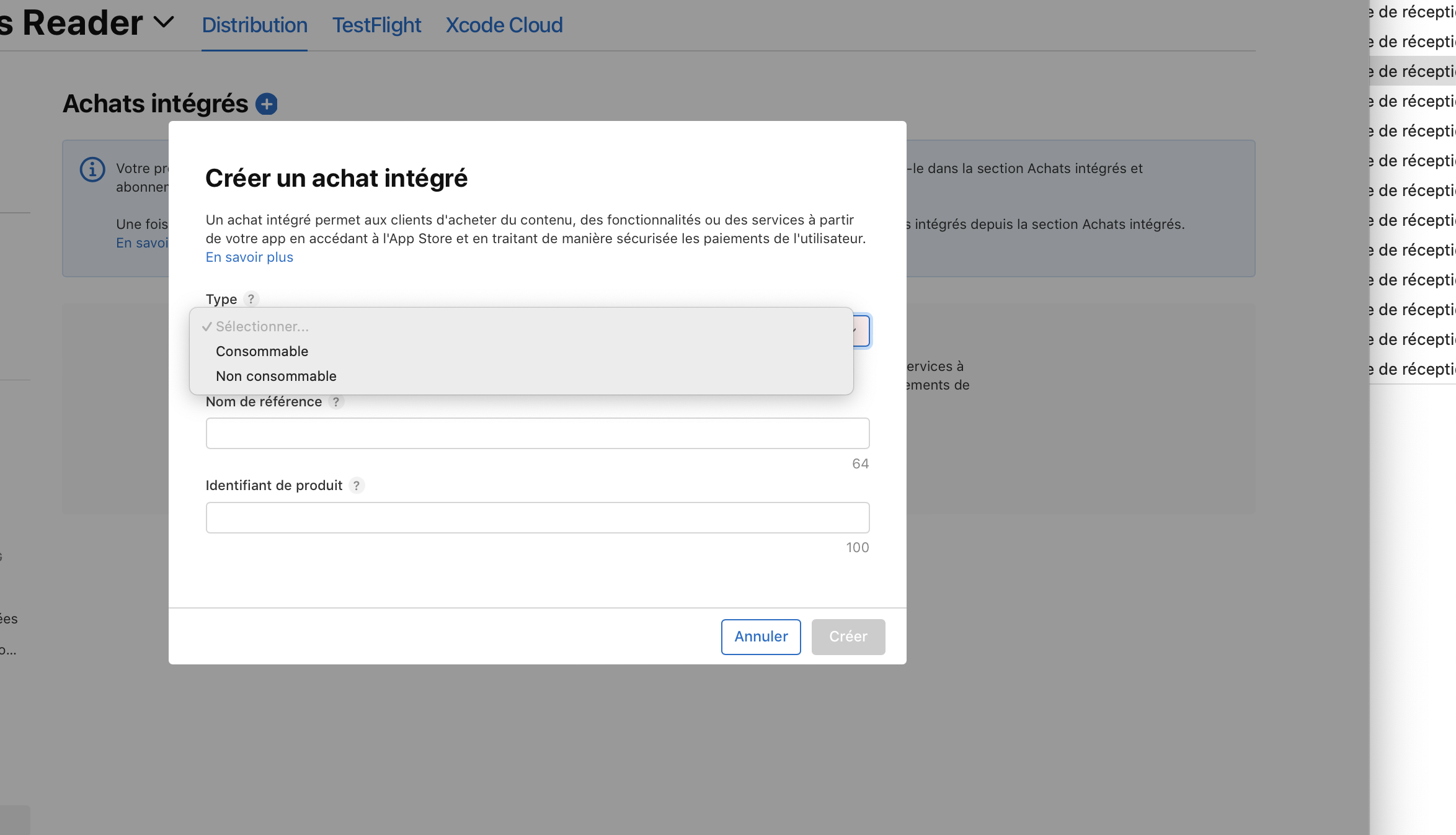Click the blue plus icon beside Achats intégrés
Screen dimensions: 1456x835
tap(267, 104)
